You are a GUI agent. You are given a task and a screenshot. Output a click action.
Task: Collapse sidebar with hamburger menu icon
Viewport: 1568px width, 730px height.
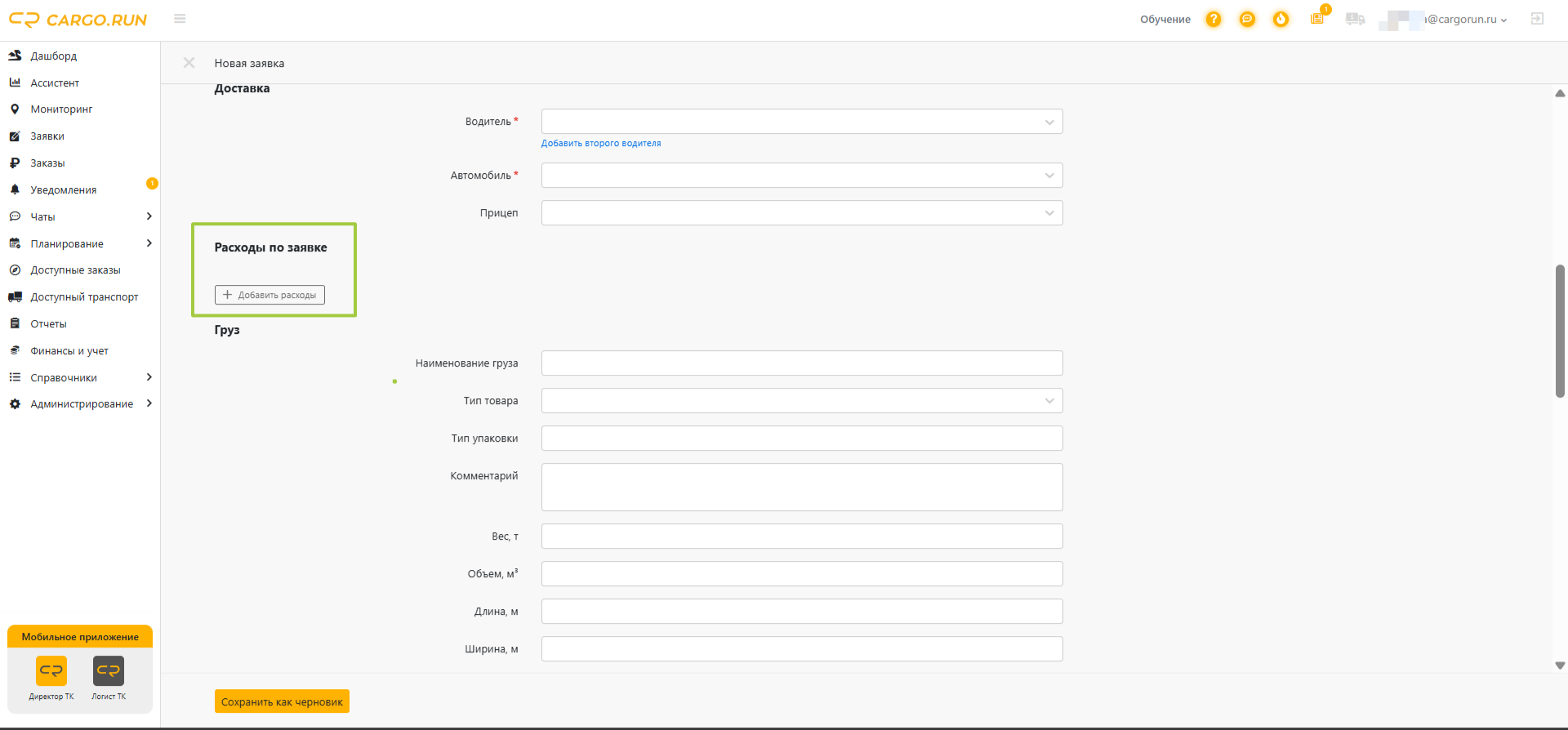point(180,19)
